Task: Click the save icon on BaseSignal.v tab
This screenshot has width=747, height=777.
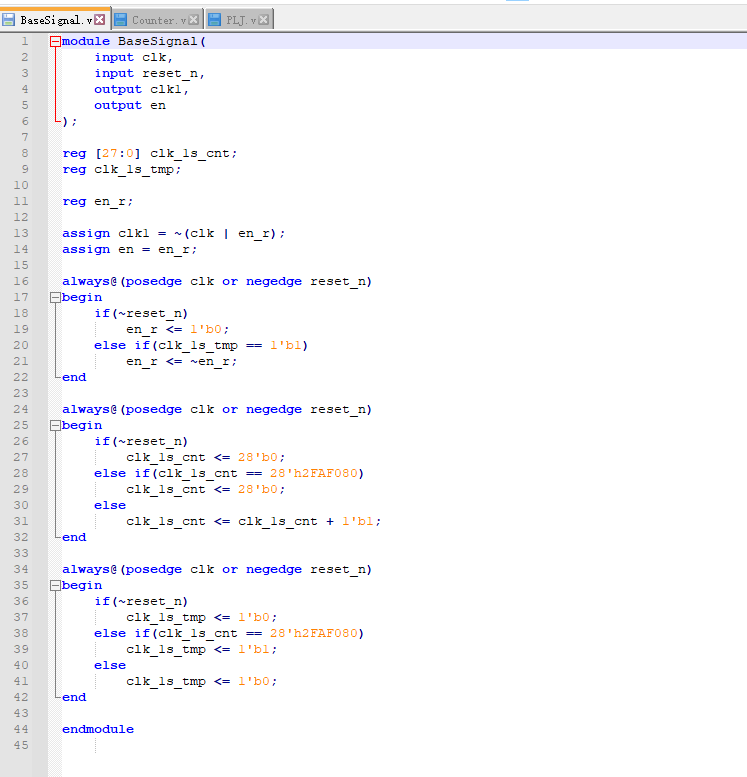Action: point(8,20)
